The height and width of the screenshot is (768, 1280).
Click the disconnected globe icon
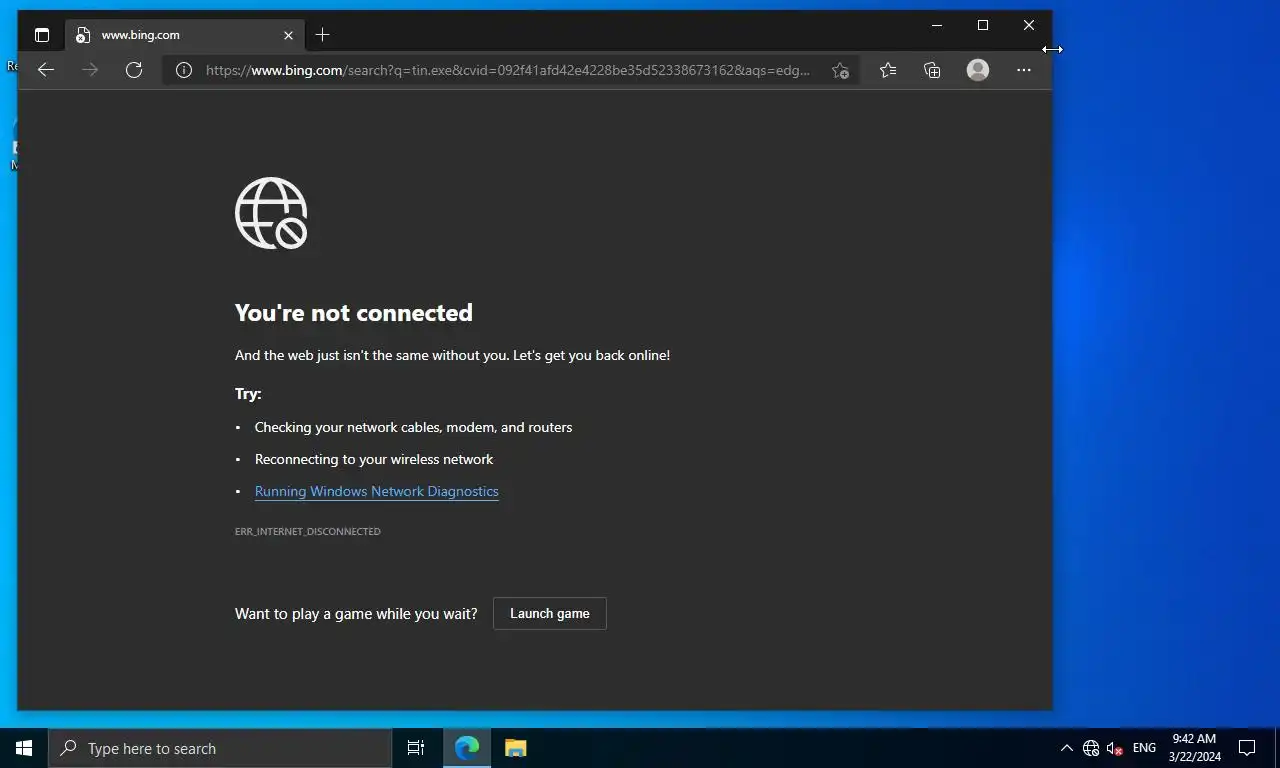tap(271, 213)
